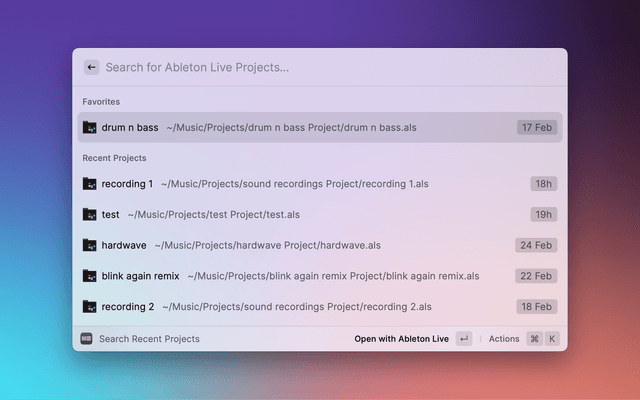Click the recording 1 project file icon

89,184
